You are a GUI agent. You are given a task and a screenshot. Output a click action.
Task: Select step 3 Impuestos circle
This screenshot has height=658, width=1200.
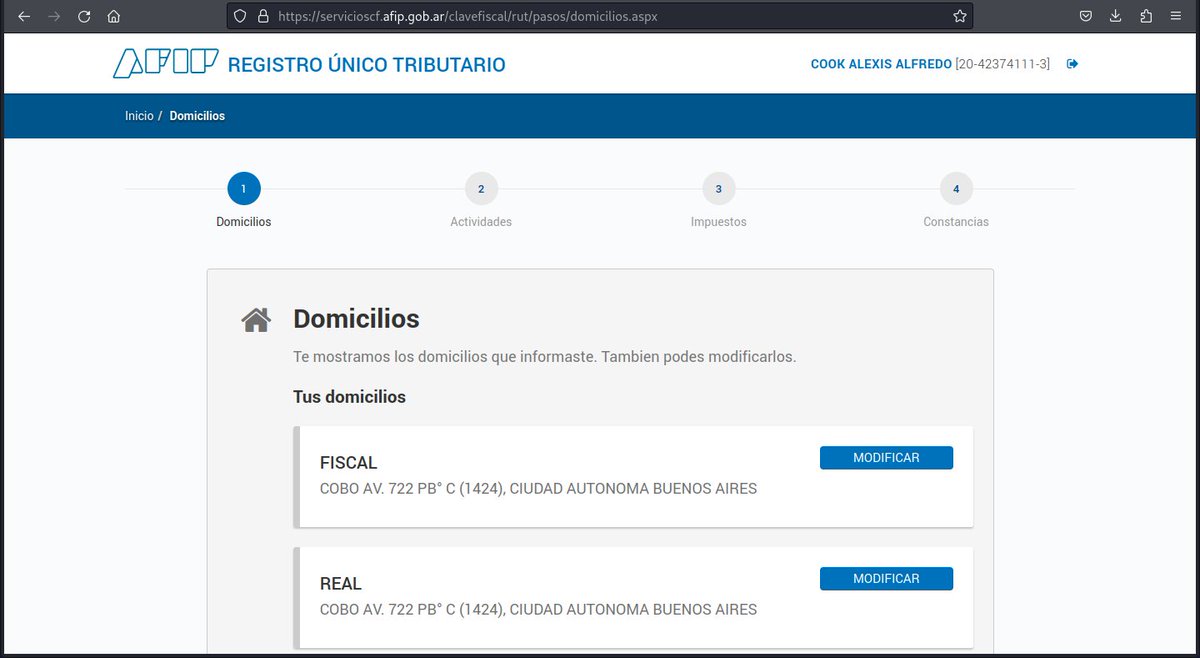tap(719, 188)
